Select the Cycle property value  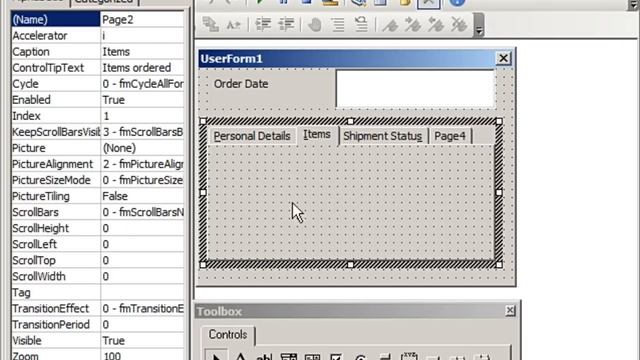point(142,84)
